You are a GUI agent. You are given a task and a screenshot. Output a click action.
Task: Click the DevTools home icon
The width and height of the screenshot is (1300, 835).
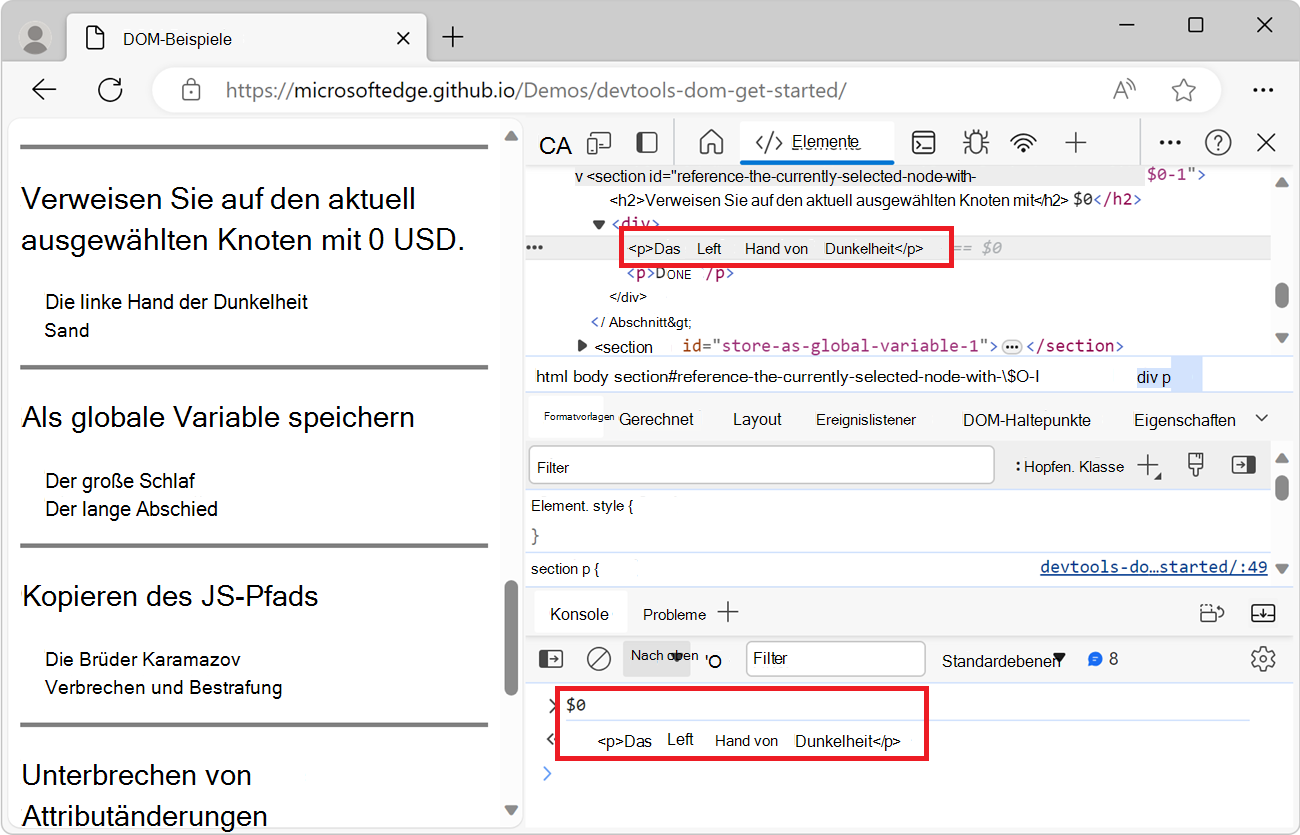point(710,143)
